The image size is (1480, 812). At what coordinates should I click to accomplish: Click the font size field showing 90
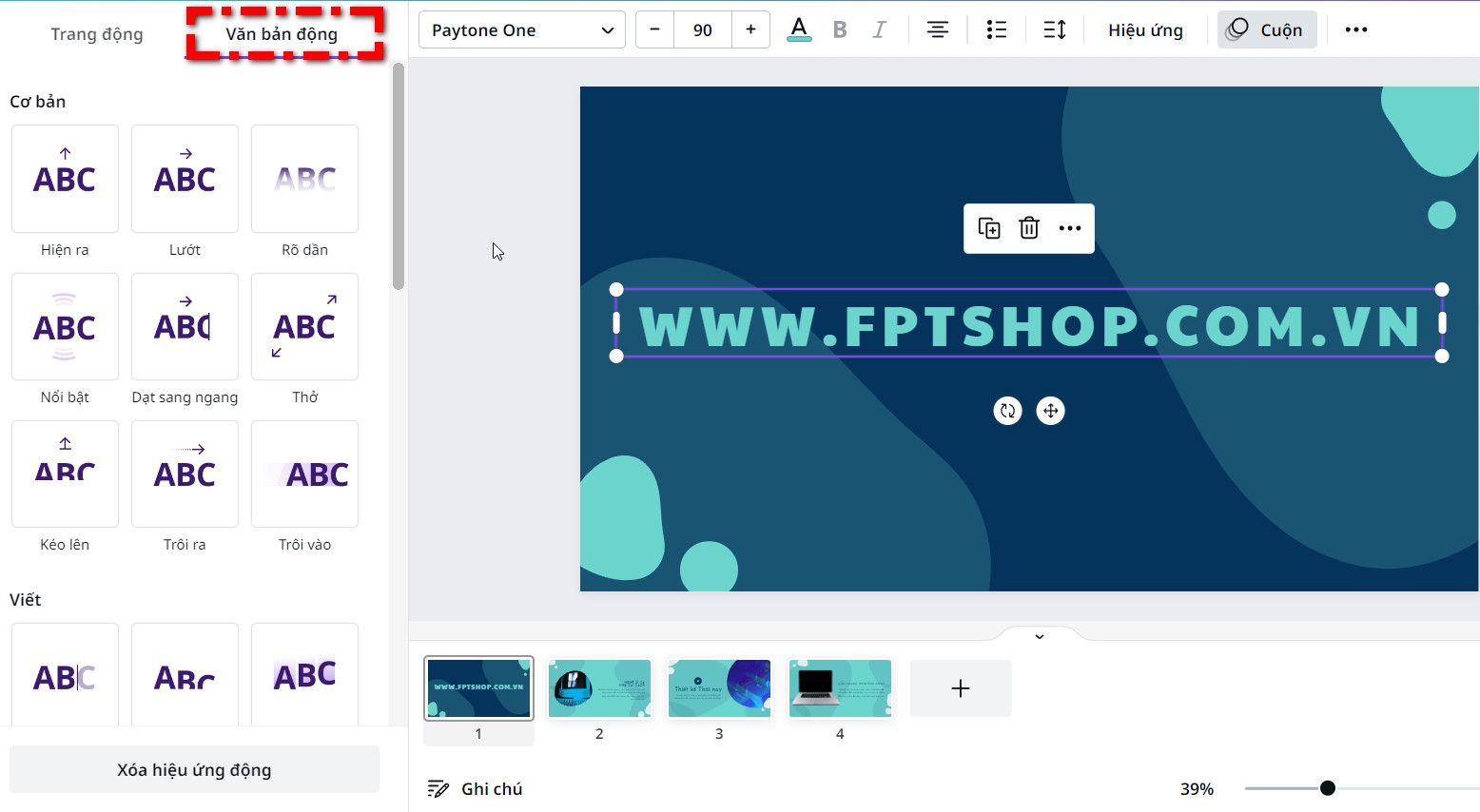703,30
